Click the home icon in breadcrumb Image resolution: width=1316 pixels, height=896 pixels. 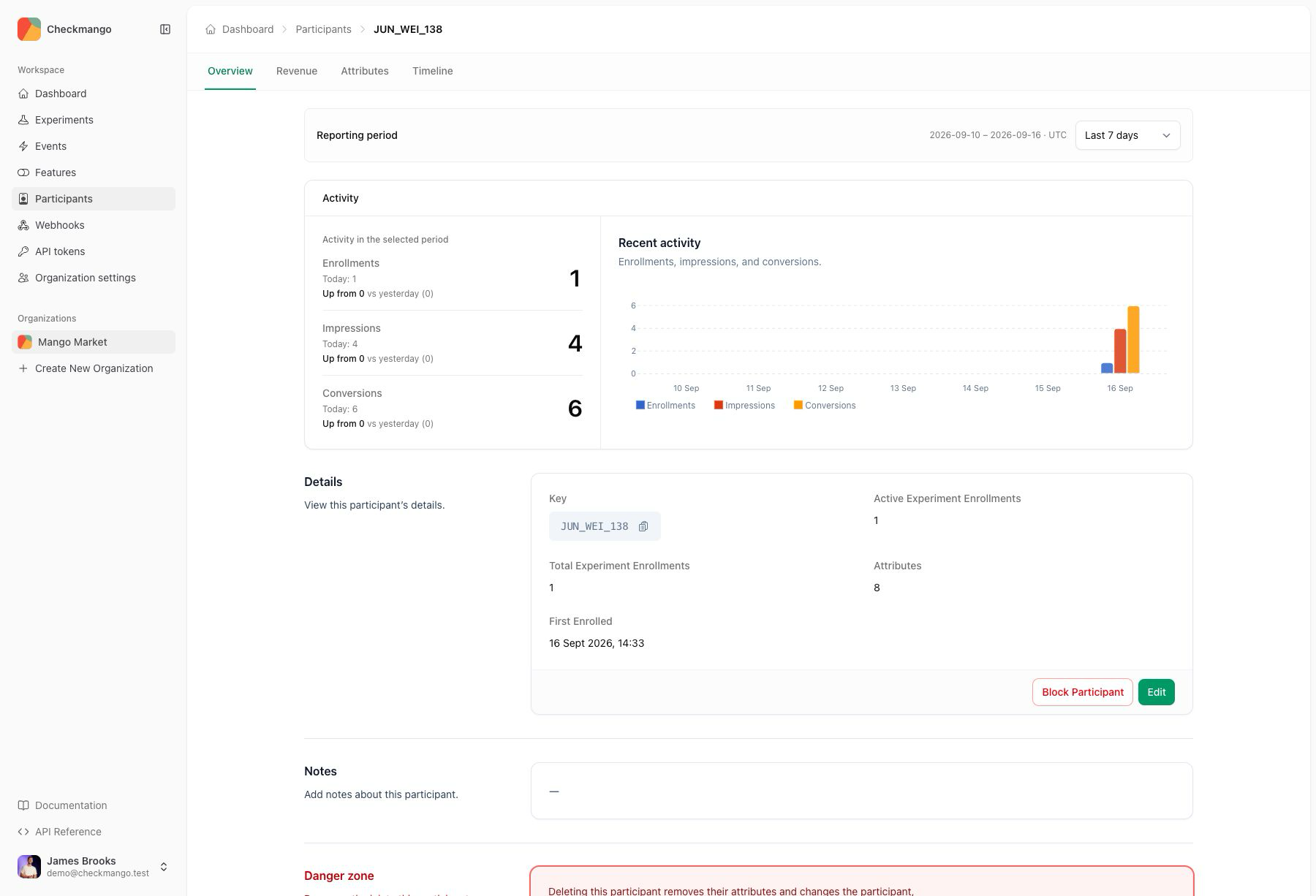tap(211, 29)
